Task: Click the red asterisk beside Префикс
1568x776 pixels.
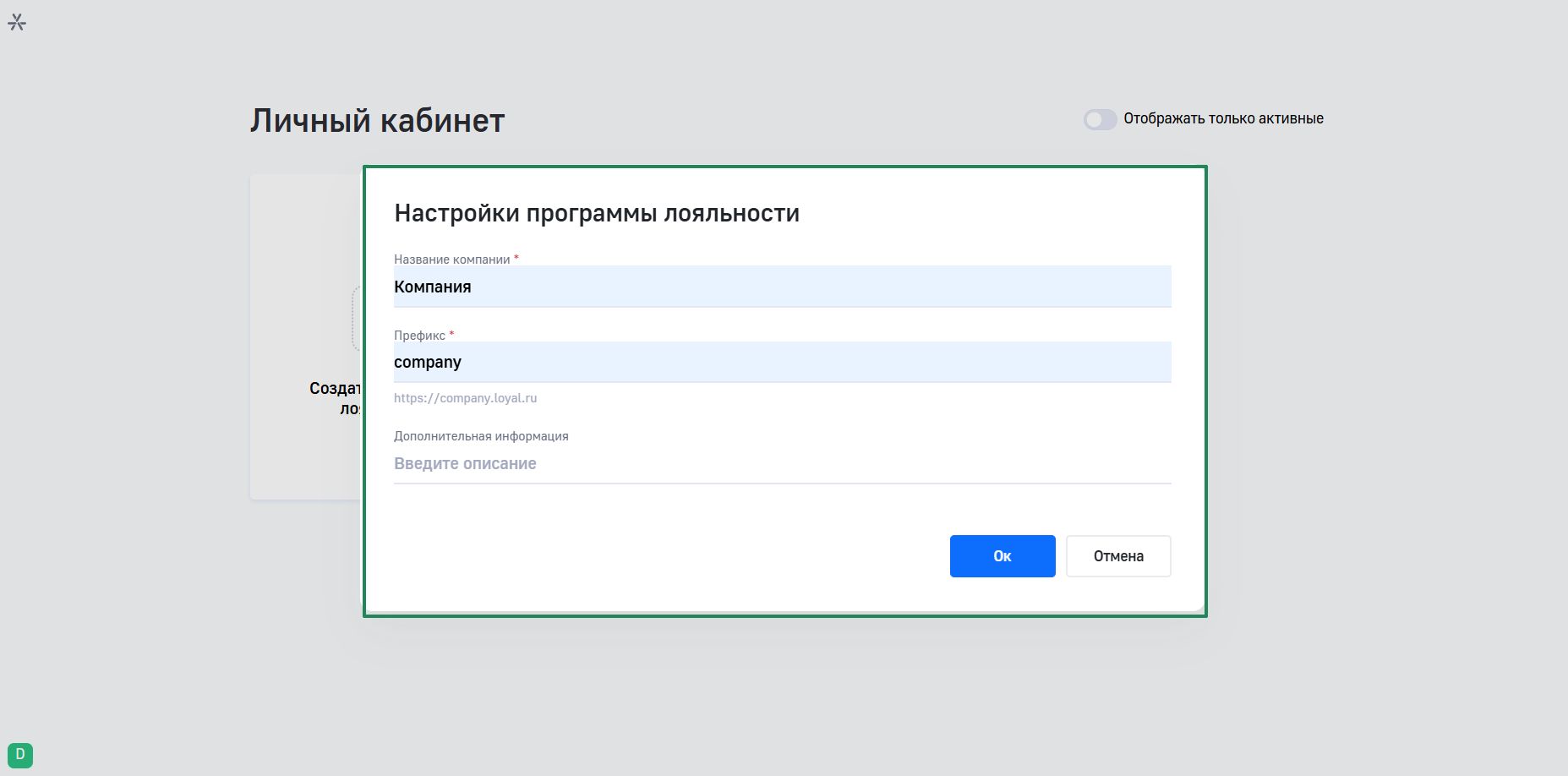Action: click(x=451, y=335)
